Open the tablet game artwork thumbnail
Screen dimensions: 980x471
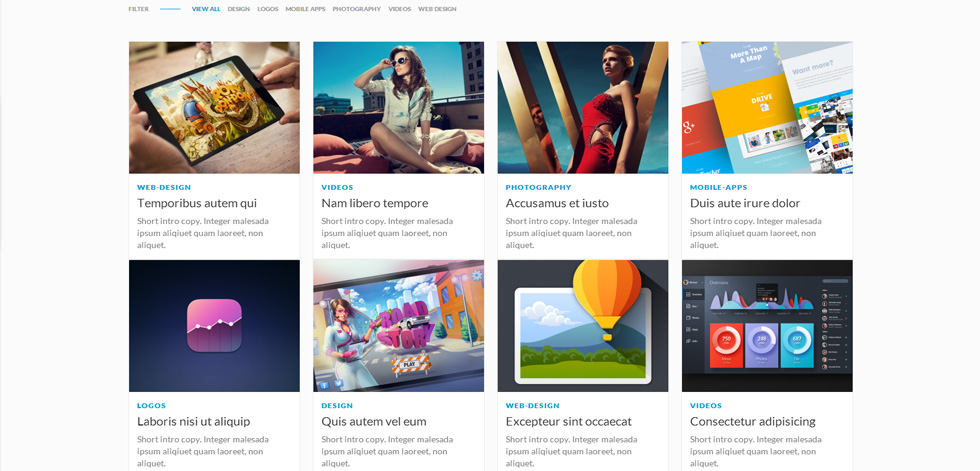(214, 107)
